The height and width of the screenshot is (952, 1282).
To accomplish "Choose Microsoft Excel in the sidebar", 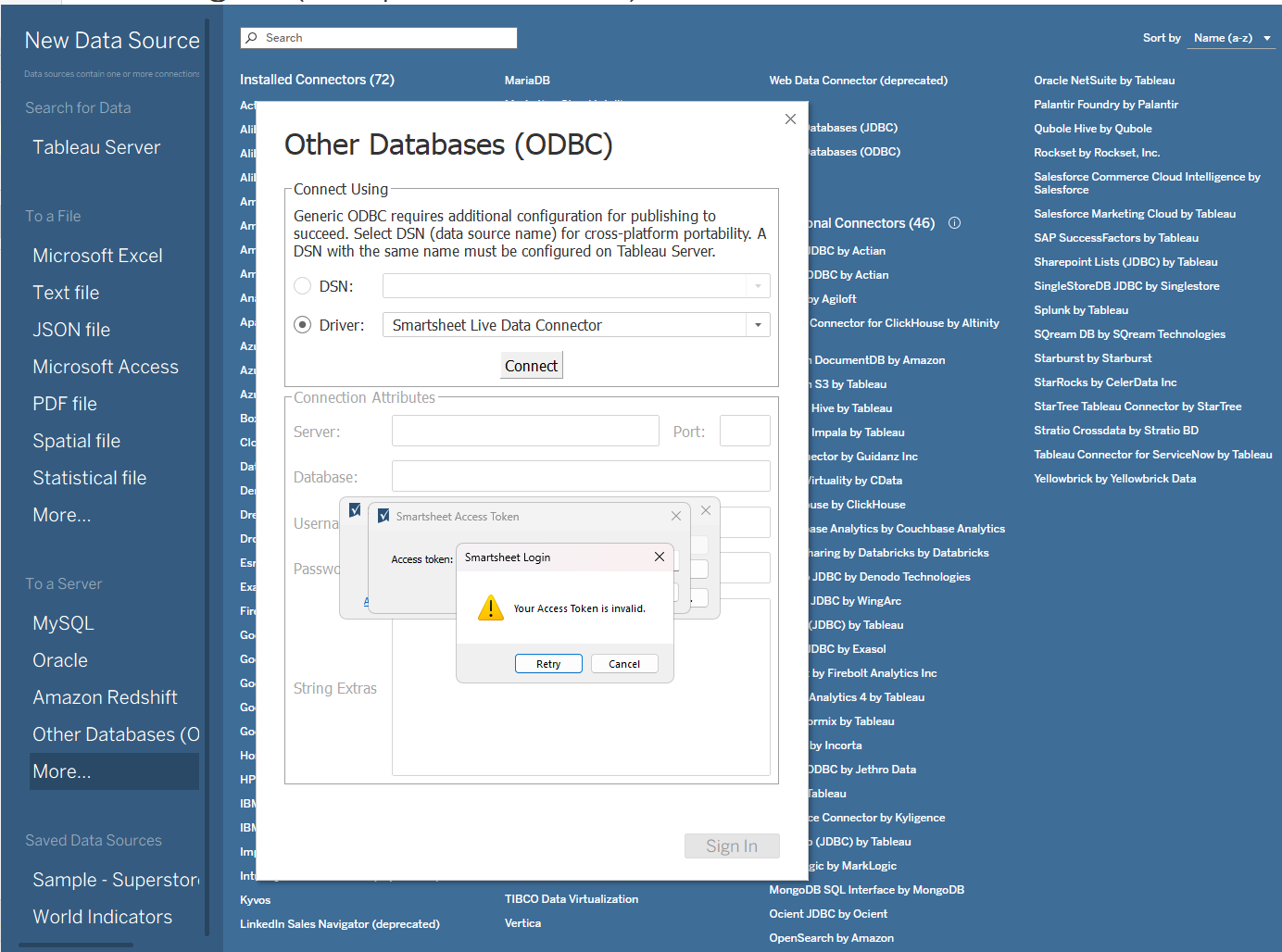I will tap(97, 256).
